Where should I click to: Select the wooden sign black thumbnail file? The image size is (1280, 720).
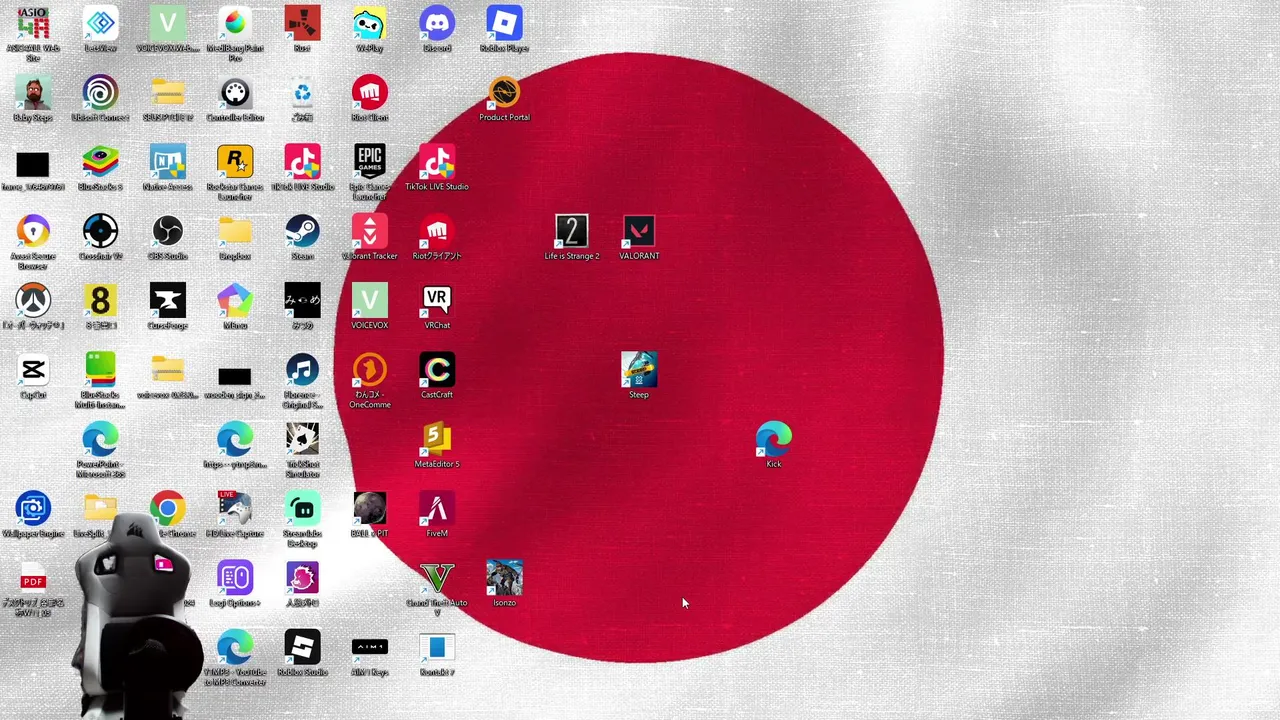(x=235, y=377)
